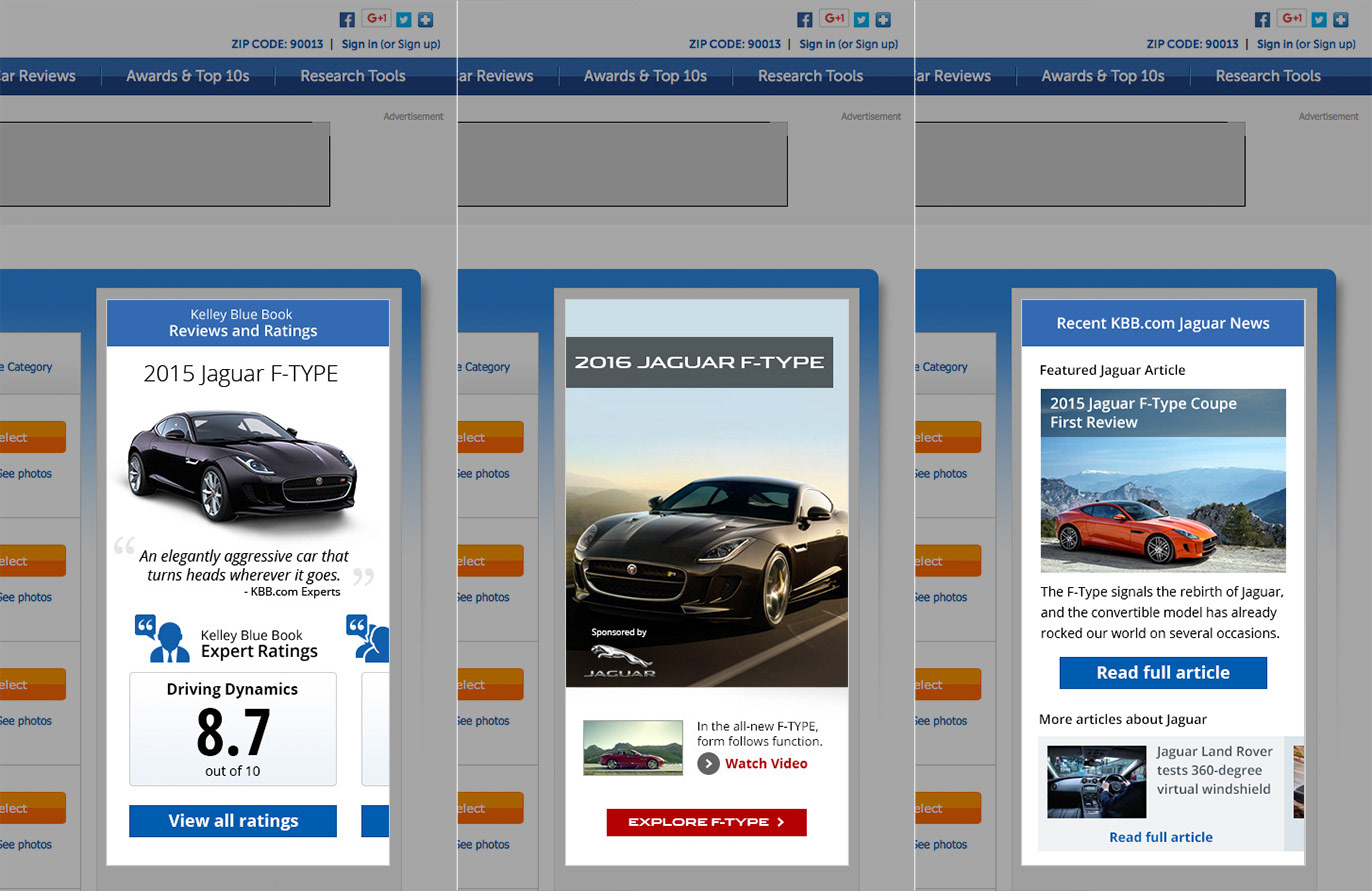Image resolution: width=1372 pixels, height=891 pixels.
Task: Click Sign in link above Reviews and Ratings panel
Action: 360,44
